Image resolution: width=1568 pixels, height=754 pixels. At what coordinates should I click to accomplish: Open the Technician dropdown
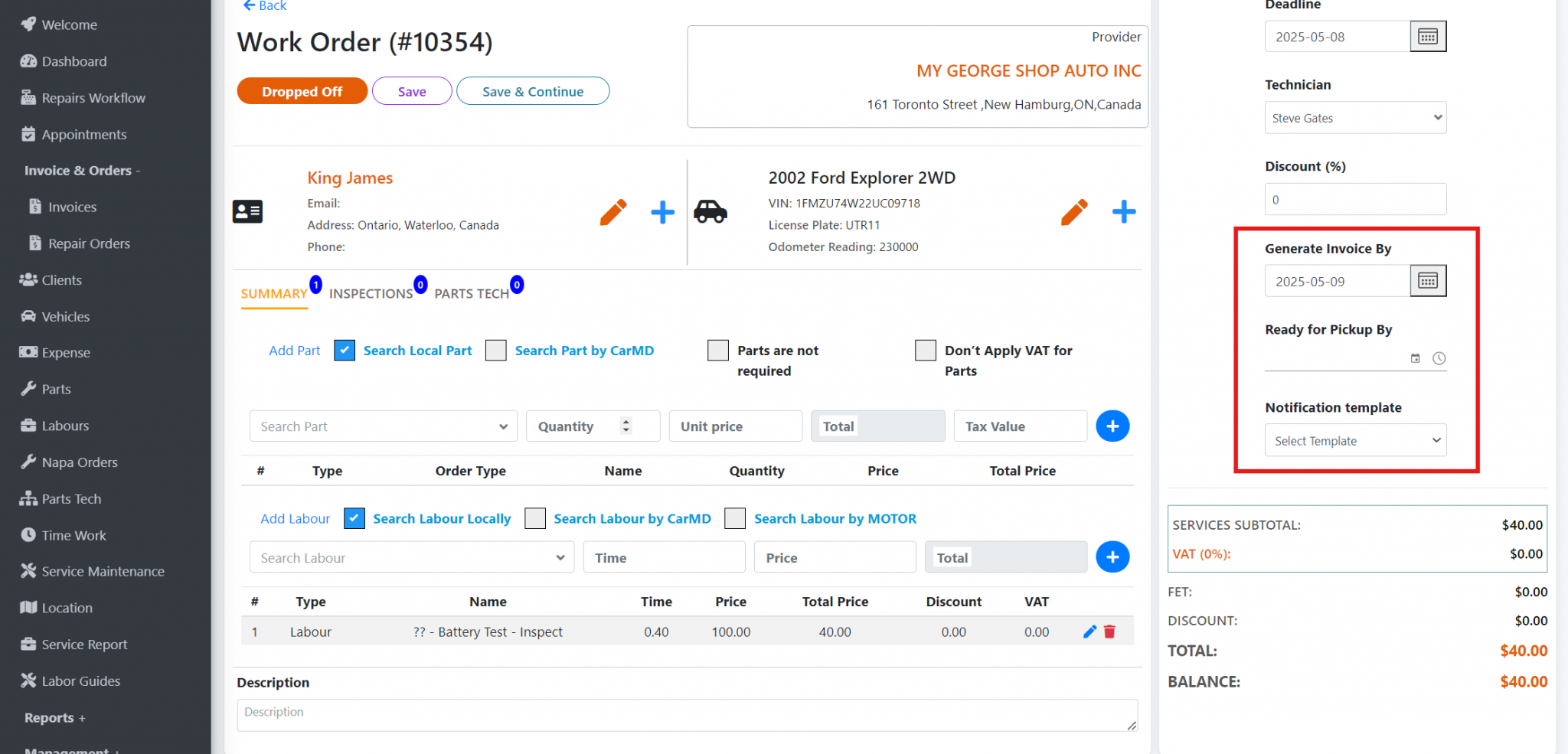pyautogui.click(x=1354, y=117)
